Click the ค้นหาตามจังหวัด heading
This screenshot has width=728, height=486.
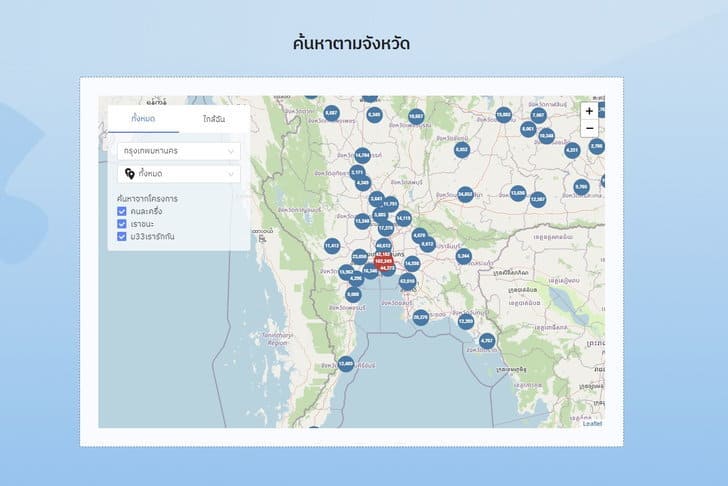(x=351, y=44)
